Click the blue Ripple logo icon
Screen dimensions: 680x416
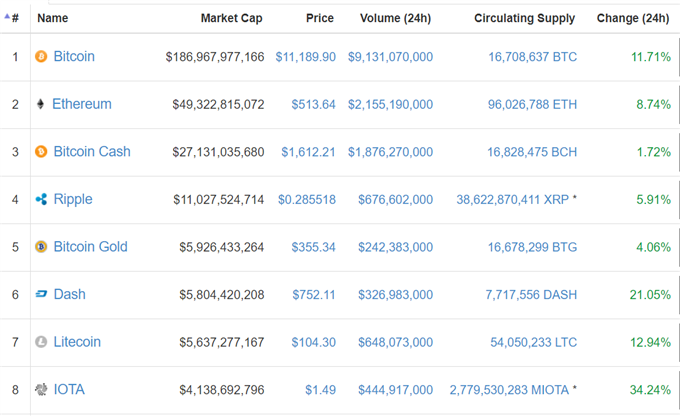tap(41, 199)
